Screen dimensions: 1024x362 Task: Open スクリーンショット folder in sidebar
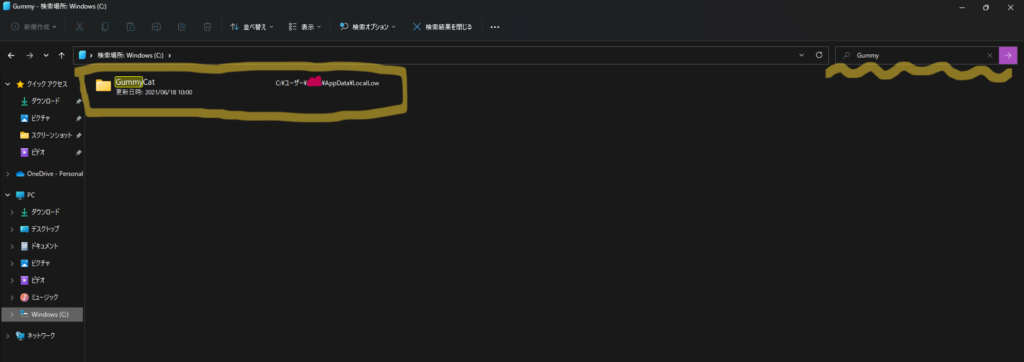pyautogui.click(x=47, y=135)
